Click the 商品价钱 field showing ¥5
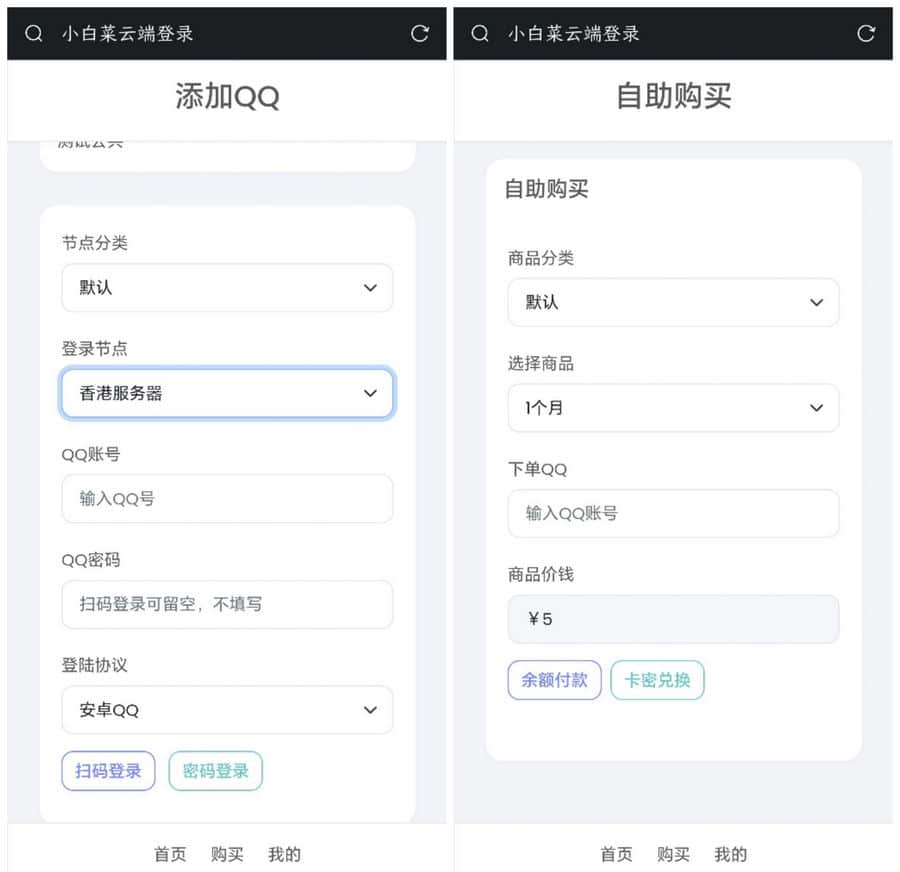The width and height of the screenshot is (900, 872). click(673, 619)
